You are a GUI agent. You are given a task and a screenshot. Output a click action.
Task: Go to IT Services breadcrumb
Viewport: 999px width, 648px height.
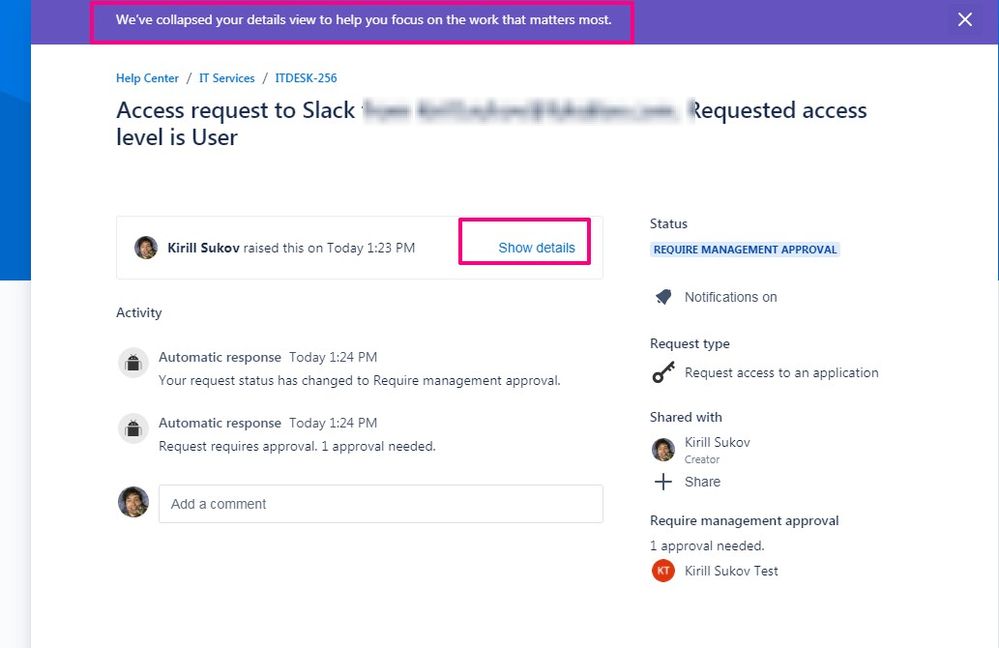point(227,78)
